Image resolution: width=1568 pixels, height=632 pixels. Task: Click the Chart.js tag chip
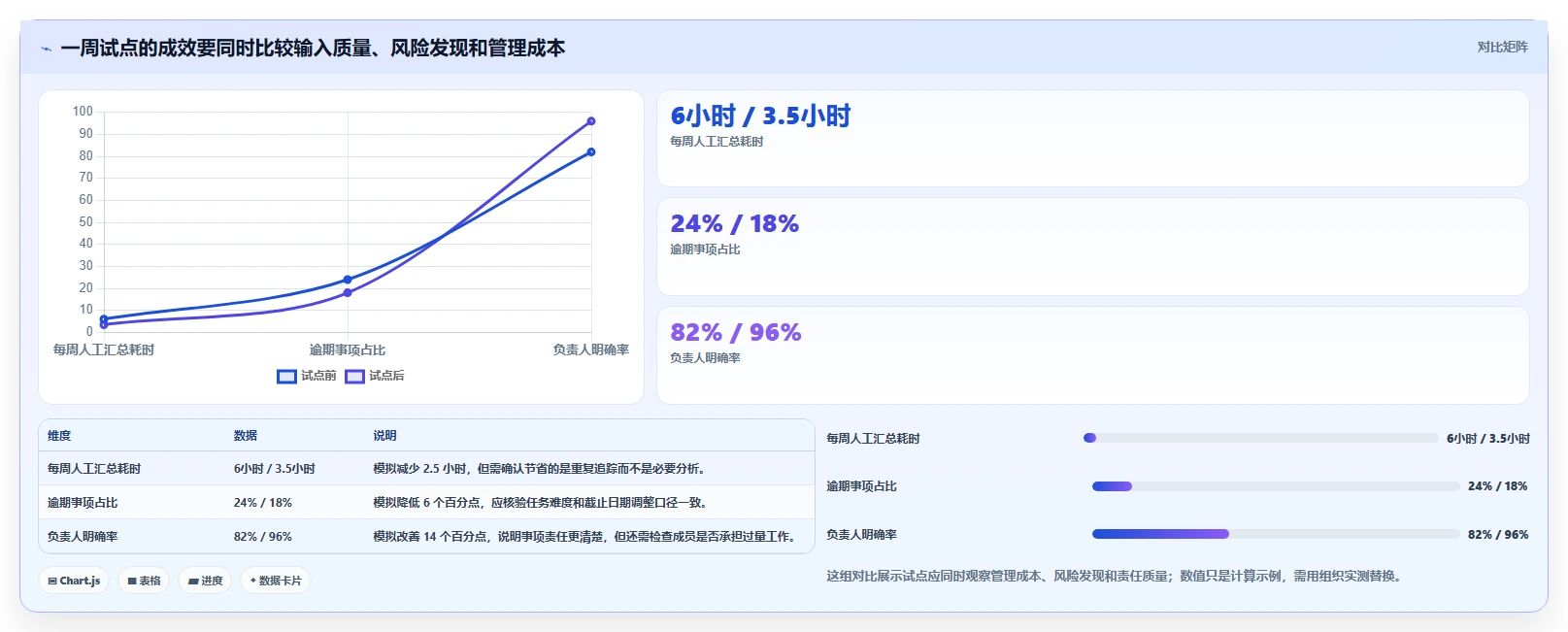[74, 581]
